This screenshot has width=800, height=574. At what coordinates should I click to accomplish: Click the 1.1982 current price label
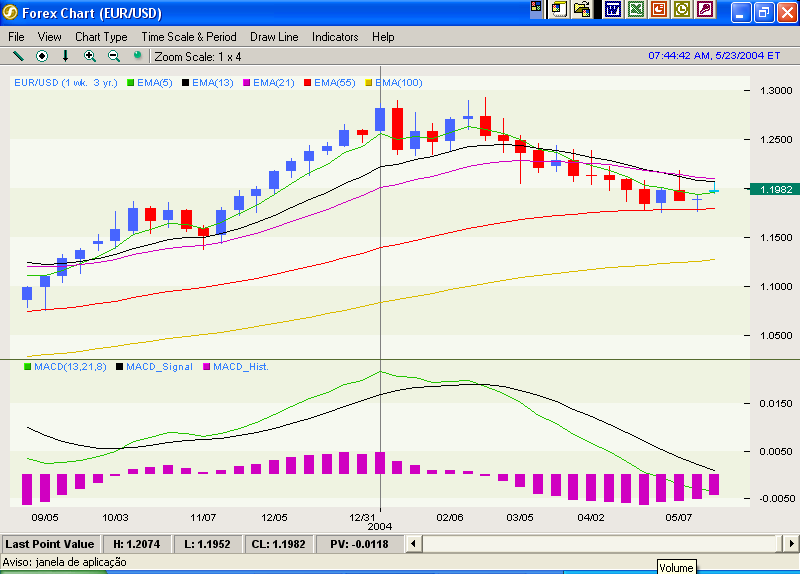click(x=776, y=189)
